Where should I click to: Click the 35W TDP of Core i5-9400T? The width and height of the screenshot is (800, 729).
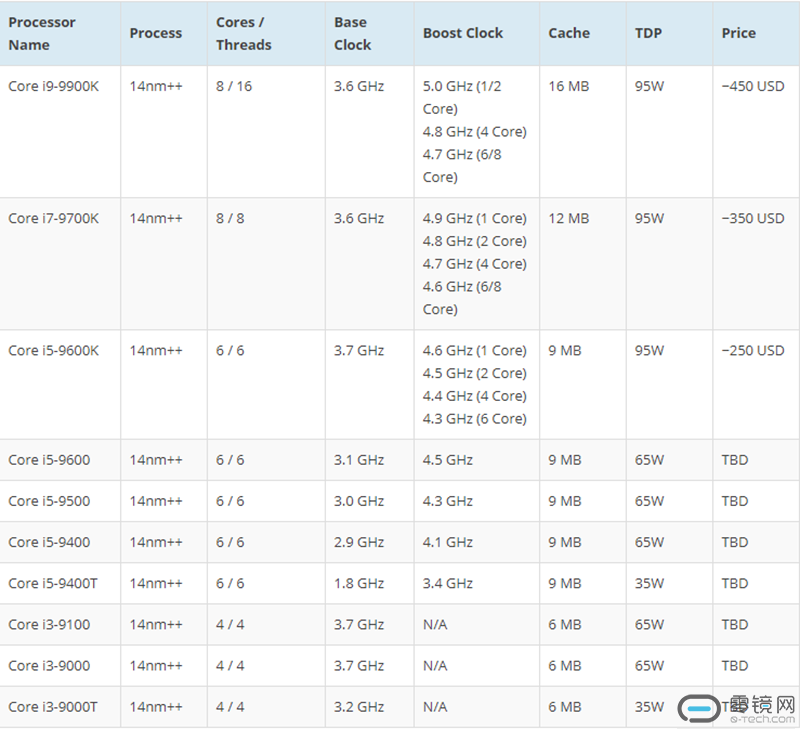point(649,584)
